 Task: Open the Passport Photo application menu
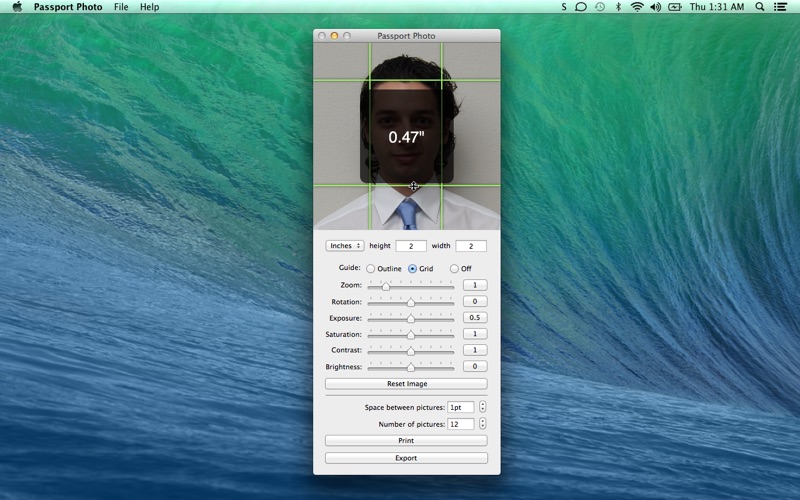tap(68, 7)
